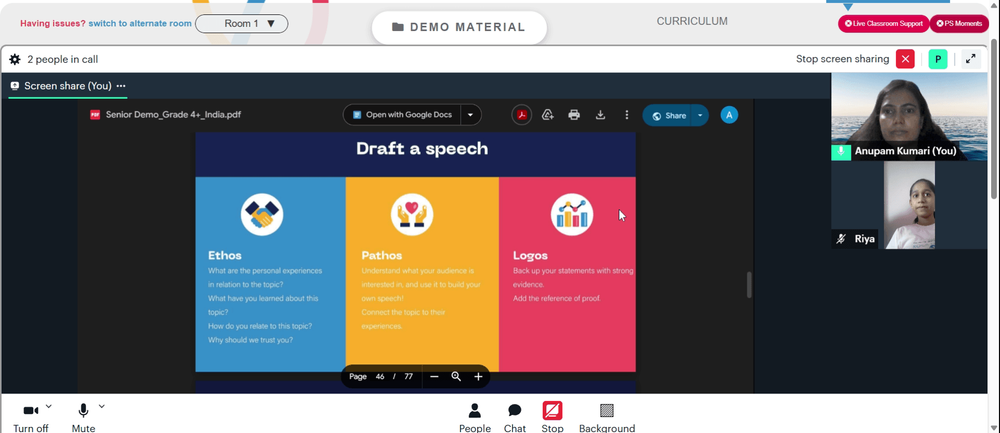
Task: Click the PS Moments button
Action: pos(959,24)
